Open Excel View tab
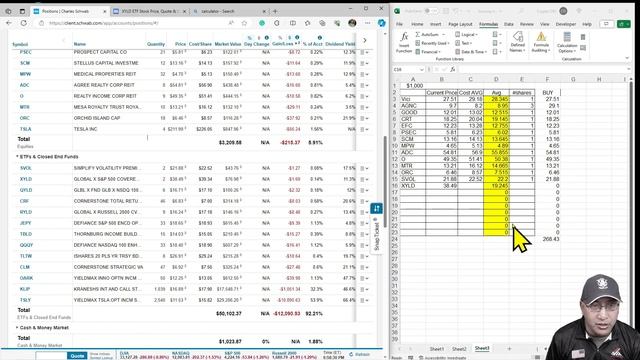The width and height of the screenshot is (640, 360). (544, 24)
